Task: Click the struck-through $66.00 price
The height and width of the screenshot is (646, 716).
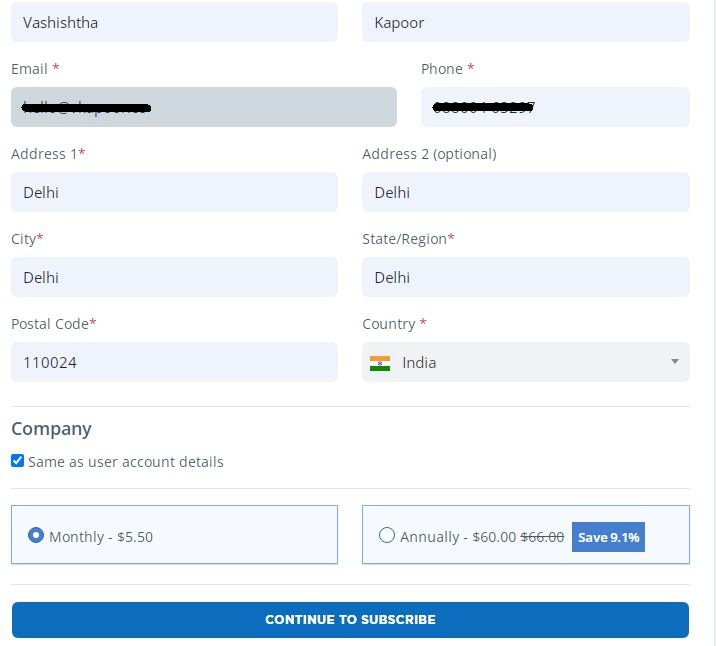Action: 542,537
